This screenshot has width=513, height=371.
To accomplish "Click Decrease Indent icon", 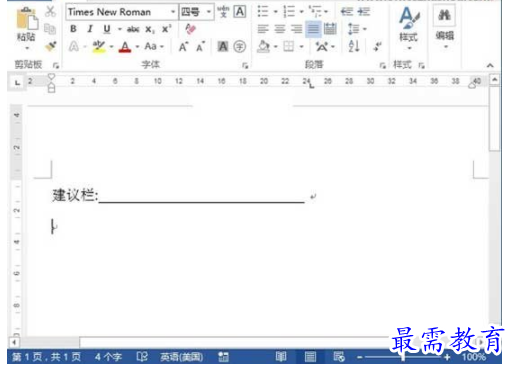I will tap(346, 12).
